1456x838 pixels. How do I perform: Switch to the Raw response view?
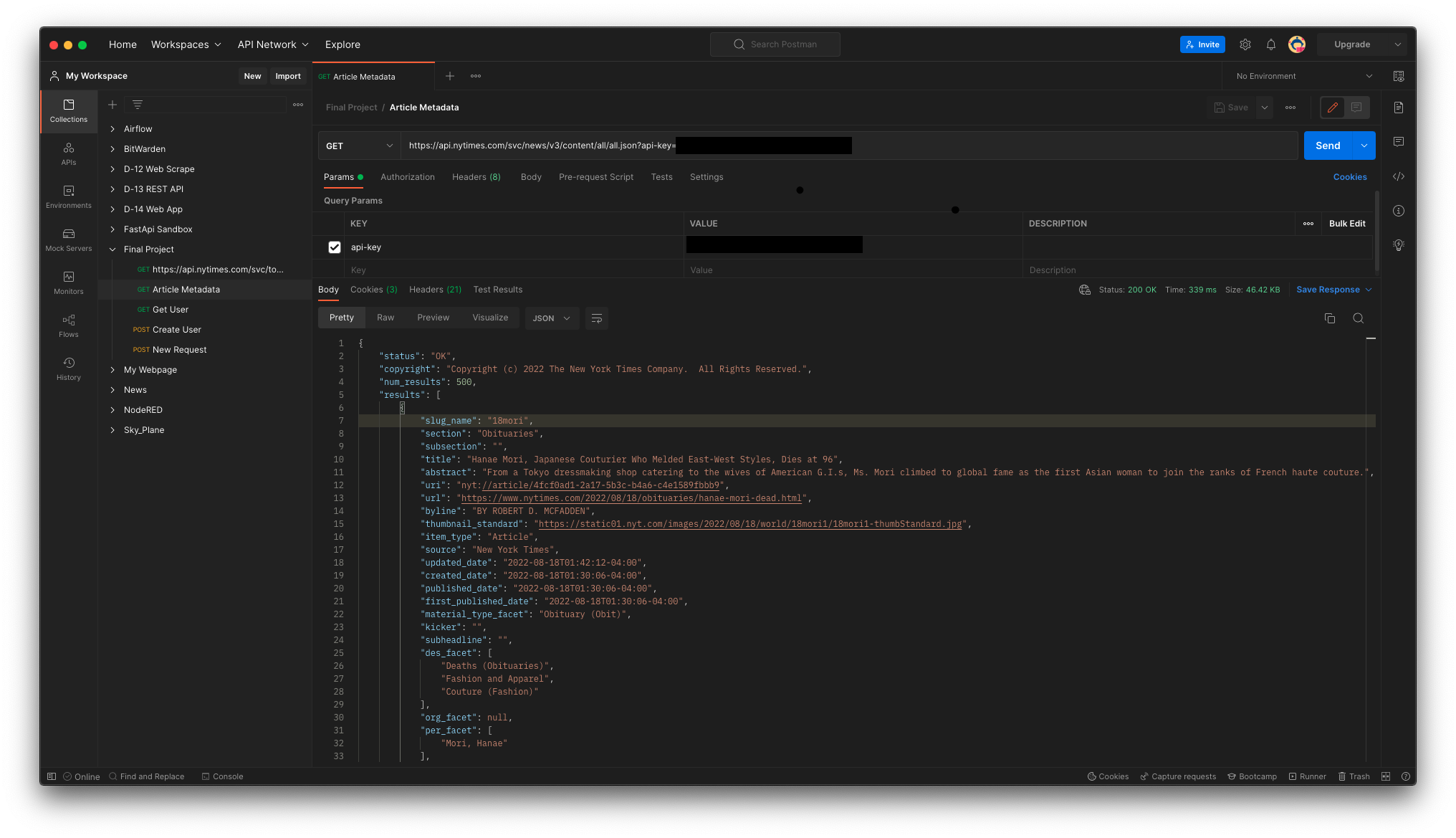coord(385,318)
